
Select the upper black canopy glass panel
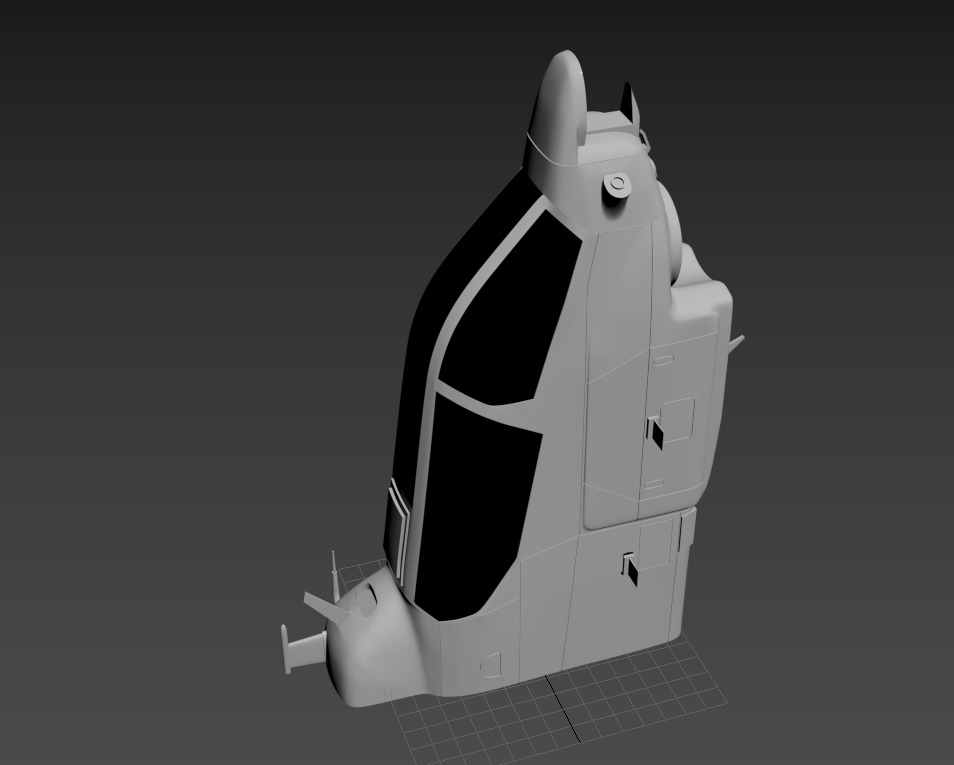[x=508, y=310]
